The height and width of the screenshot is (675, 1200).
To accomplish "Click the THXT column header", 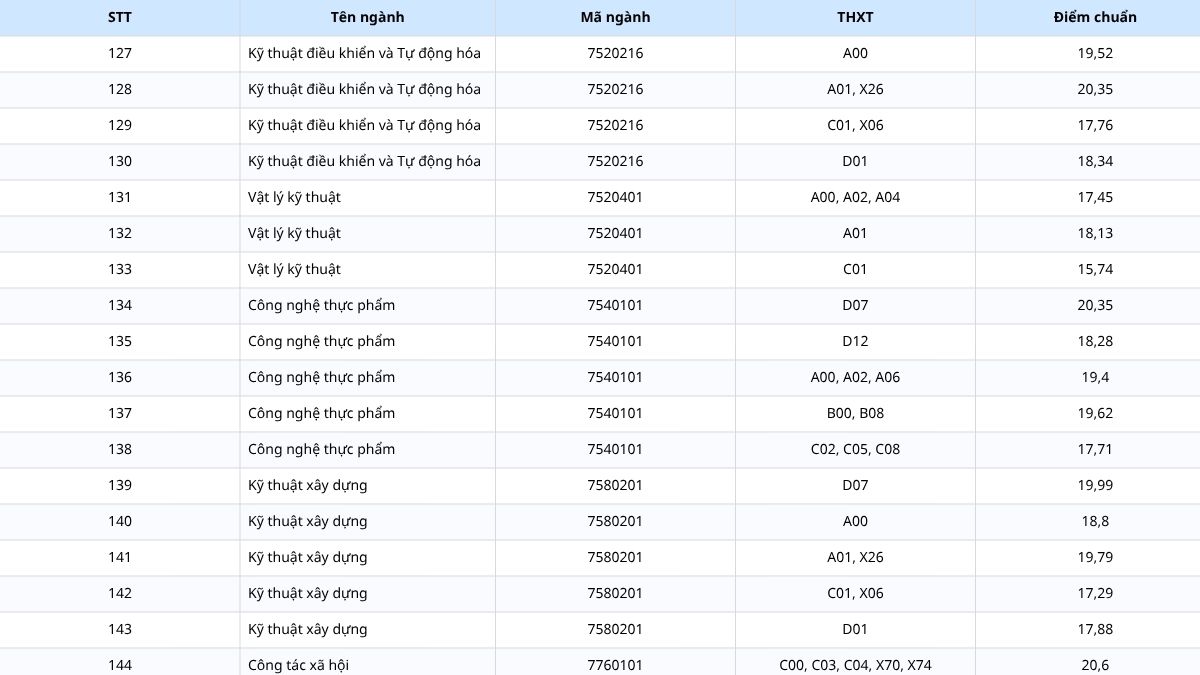I will click(x=855, y=17).
